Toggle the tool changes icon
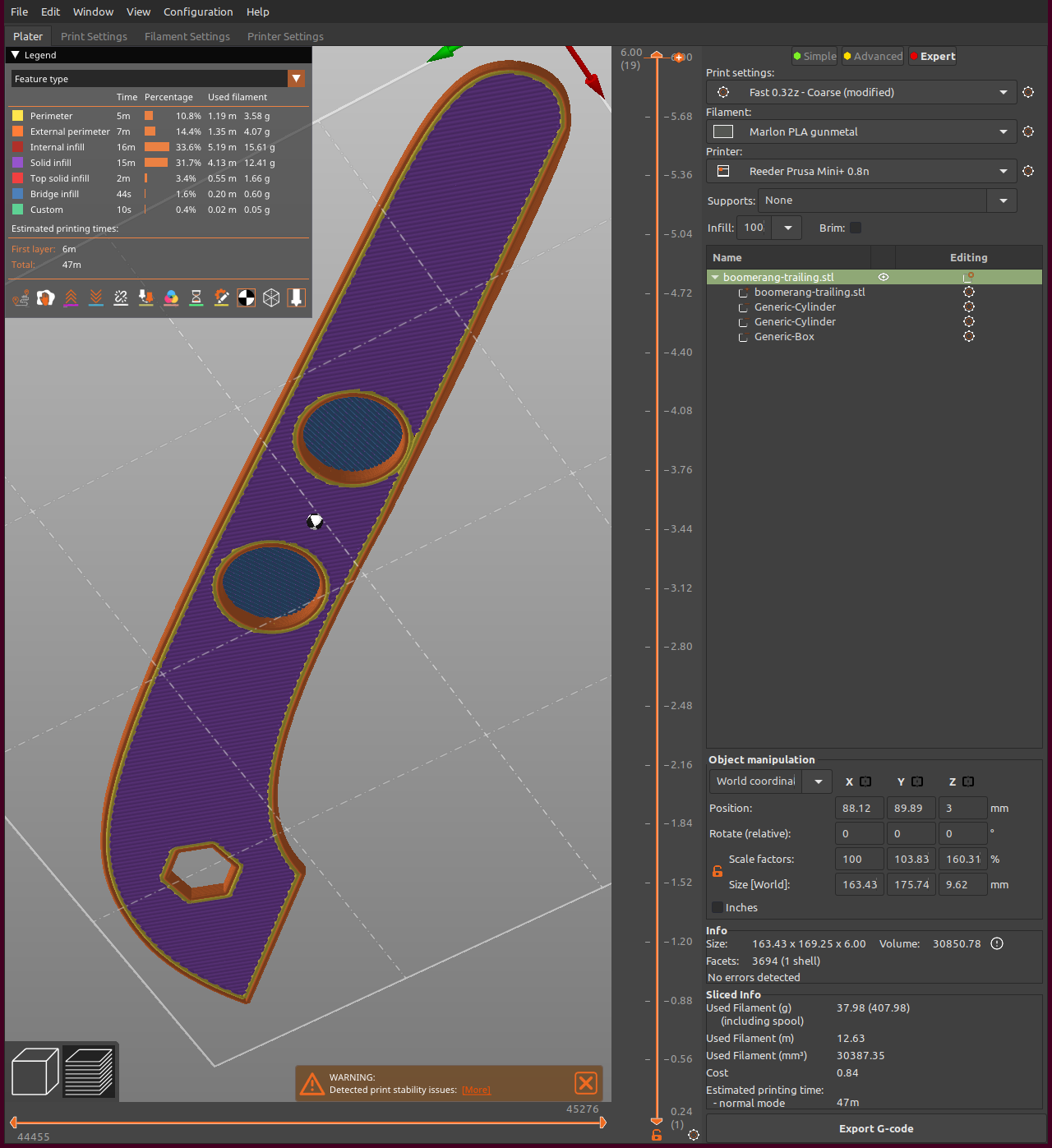Viewport: 1052px width, 1148px height. click(x=146, y=297)
